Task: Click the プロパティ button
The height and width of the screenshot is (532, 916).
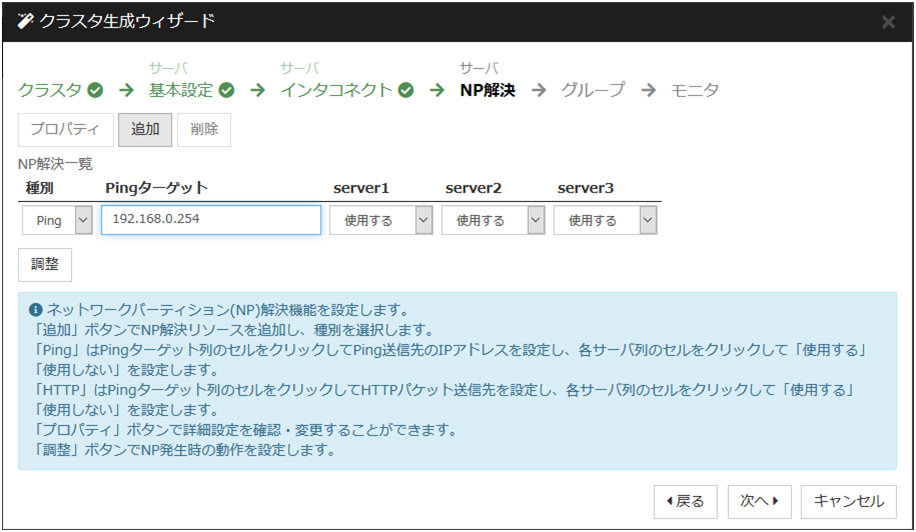Action: click(x=64, y=130)
